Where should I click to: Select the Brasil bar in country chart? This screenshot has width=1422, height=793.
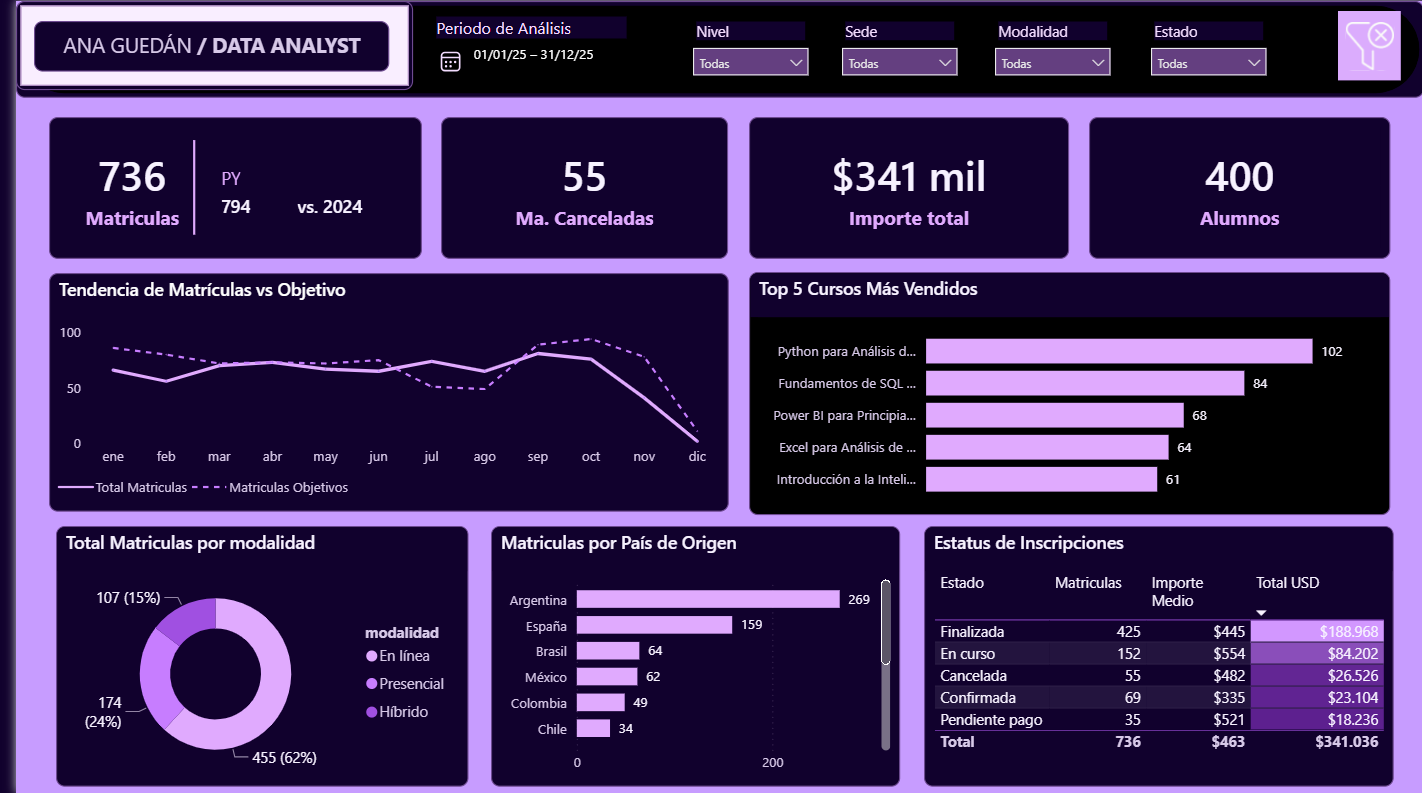coord(608,651)
